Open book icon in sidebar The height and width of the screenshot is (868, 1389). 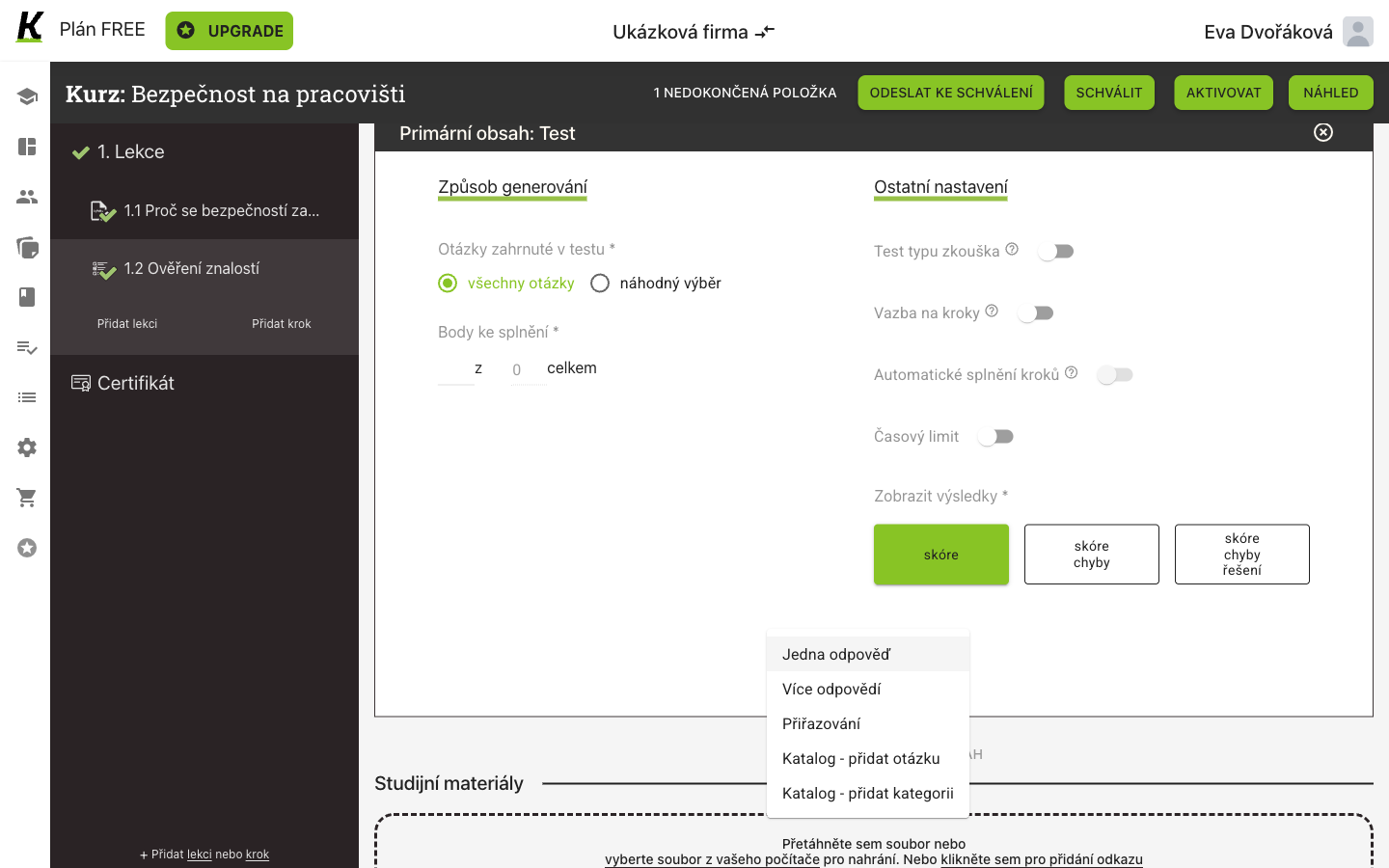tap(27, 297)
